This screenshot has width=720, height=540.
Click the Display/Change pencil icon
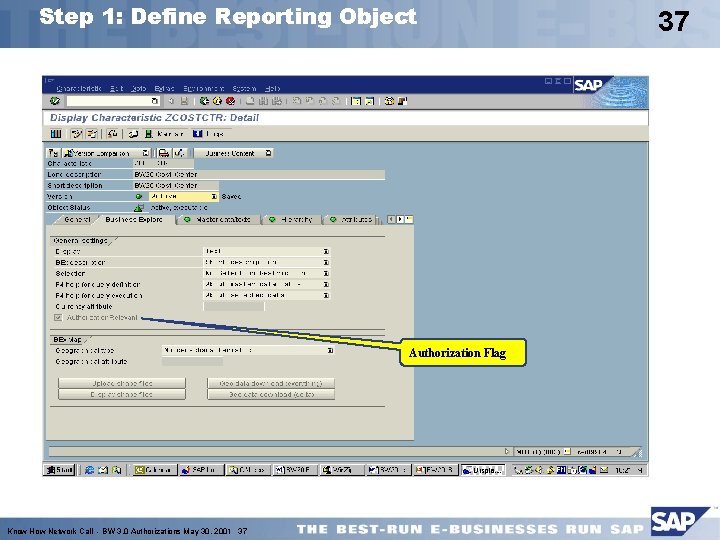(x=77, y=134)
